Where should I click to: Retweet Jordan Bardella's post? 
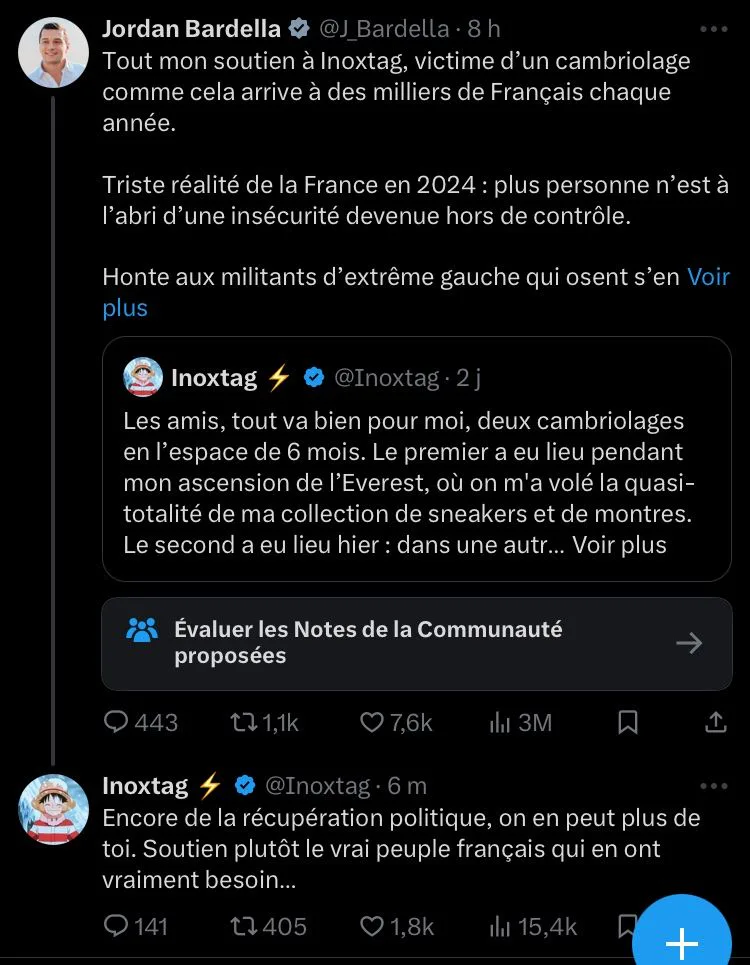pyautogui.click(x=264, y=722)
